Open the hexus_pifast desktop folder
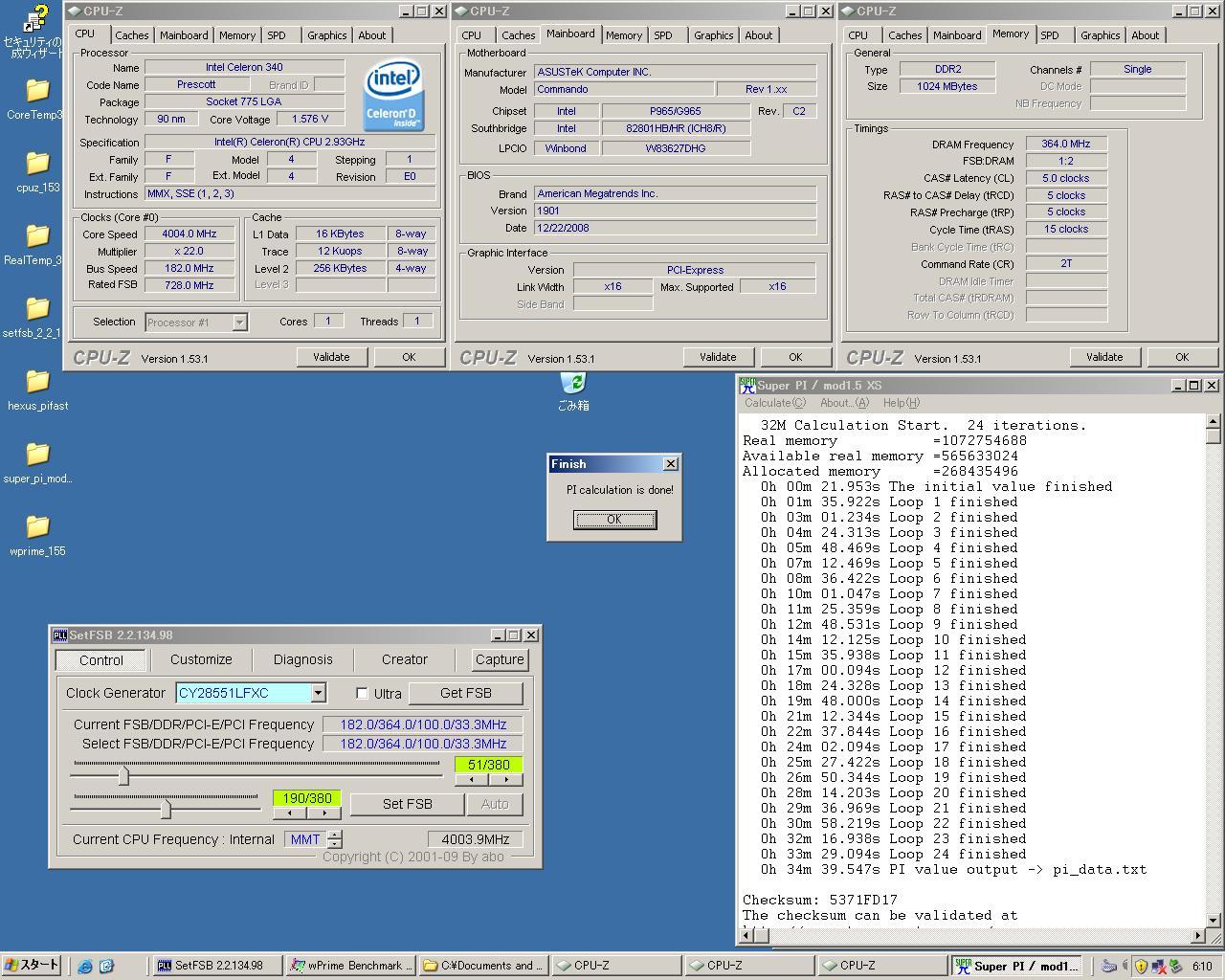 pyautogui.click(x=37, y=382)
